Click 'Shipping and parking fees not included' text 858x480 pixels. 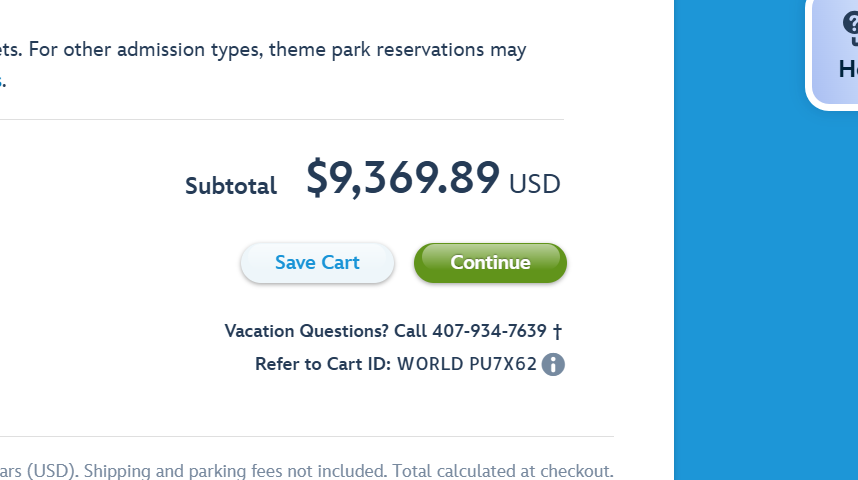click(x=235, y=471)
